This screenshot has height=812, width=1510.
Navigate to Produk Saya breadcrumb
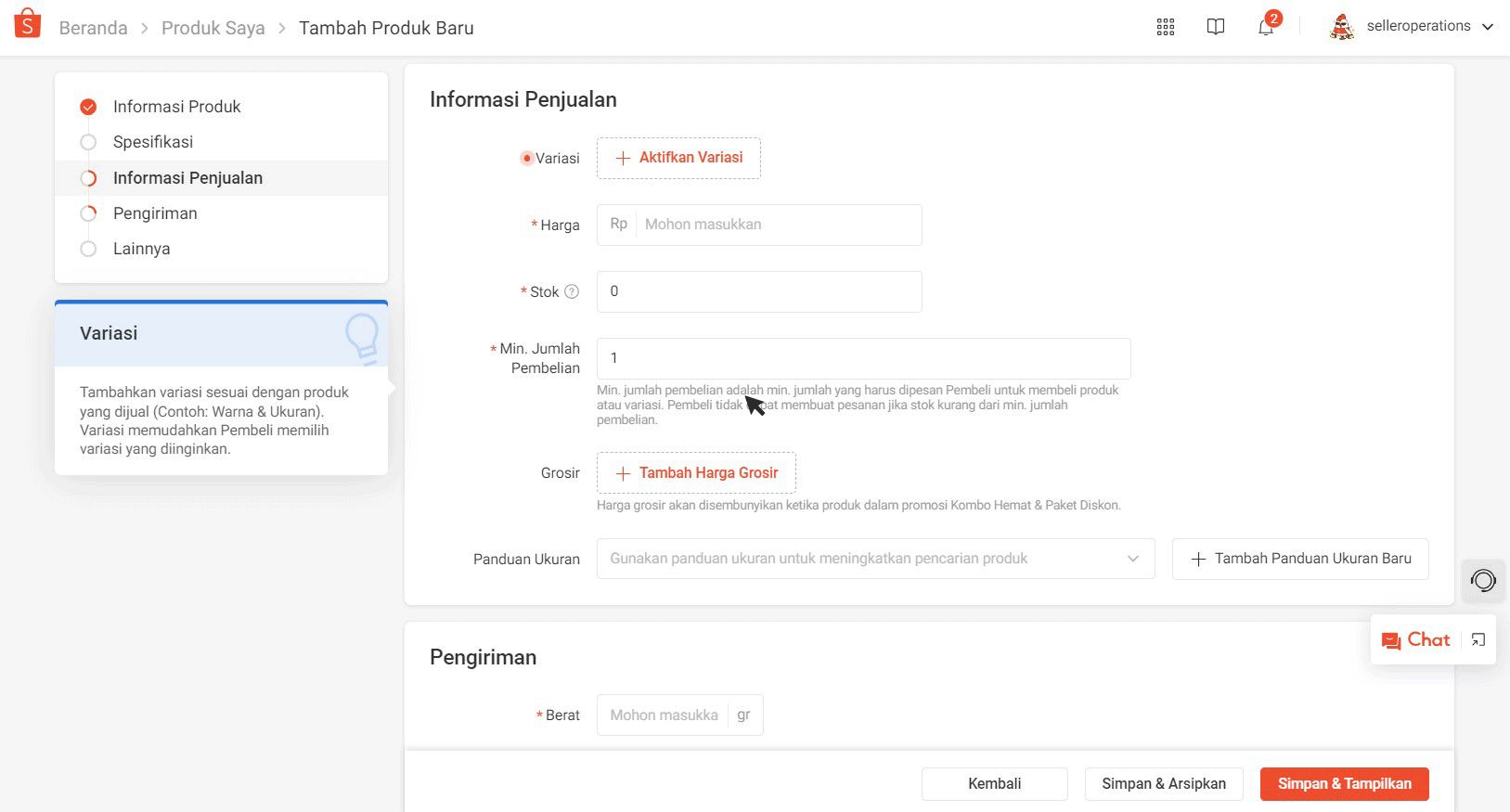point(213,28)
